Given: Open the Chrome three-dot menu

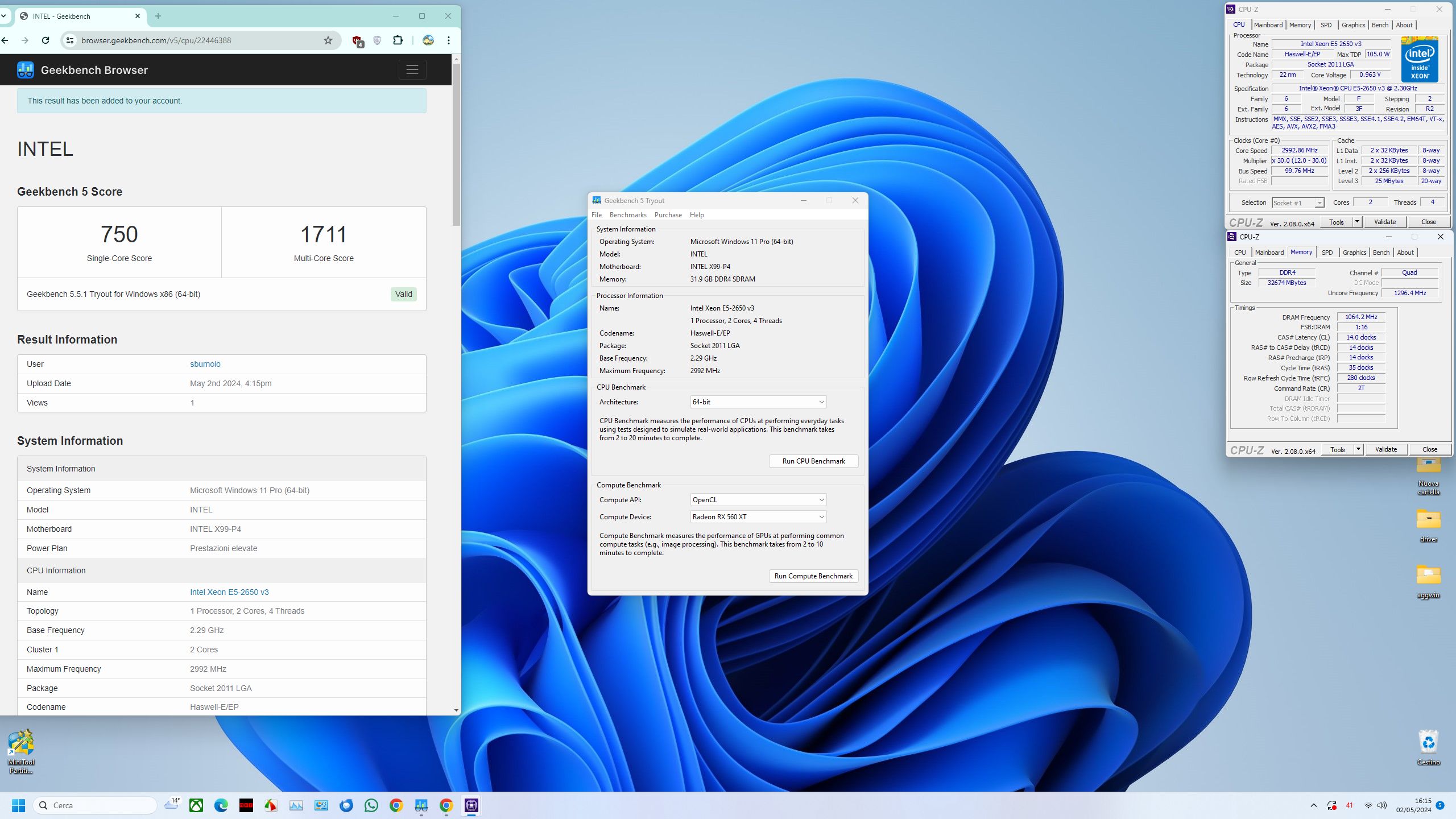Looking at the screenshot, I should click(449, 40).
